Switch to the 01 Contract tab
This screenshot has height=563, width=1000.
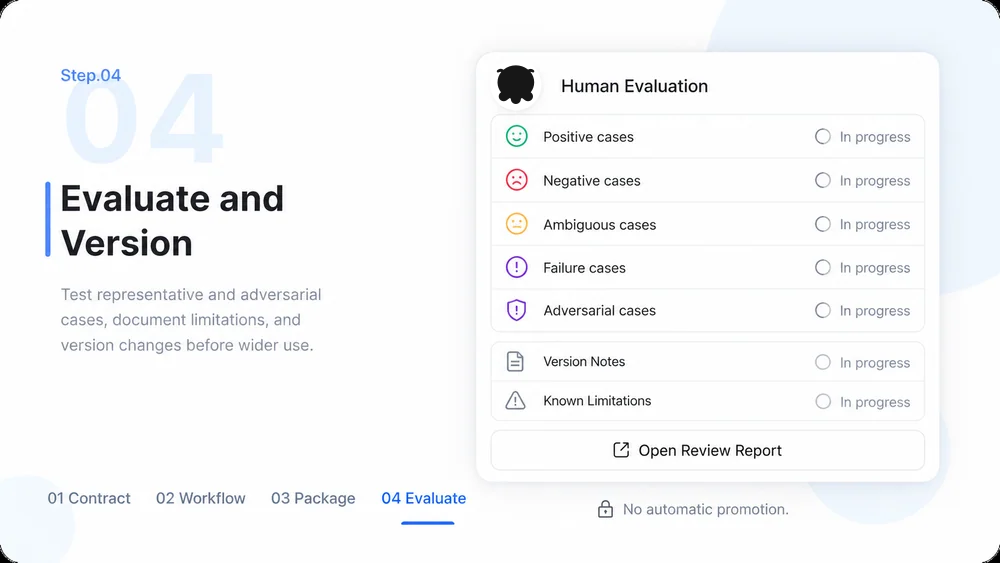[x=89, y=498]
